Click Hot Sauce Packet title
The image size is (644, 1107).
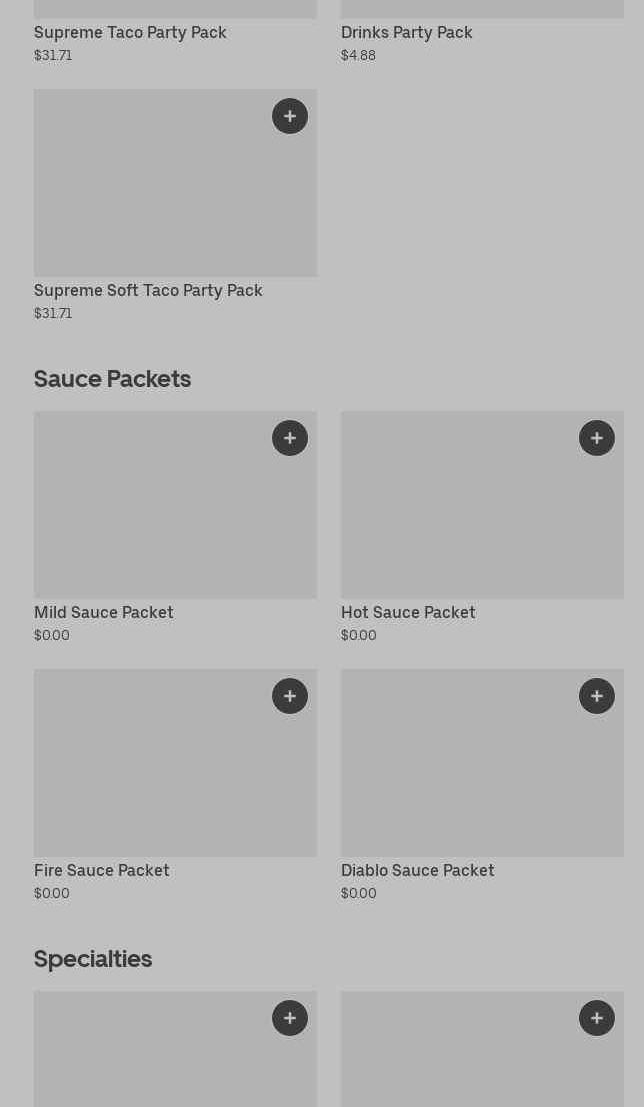[x=408, y=613]
